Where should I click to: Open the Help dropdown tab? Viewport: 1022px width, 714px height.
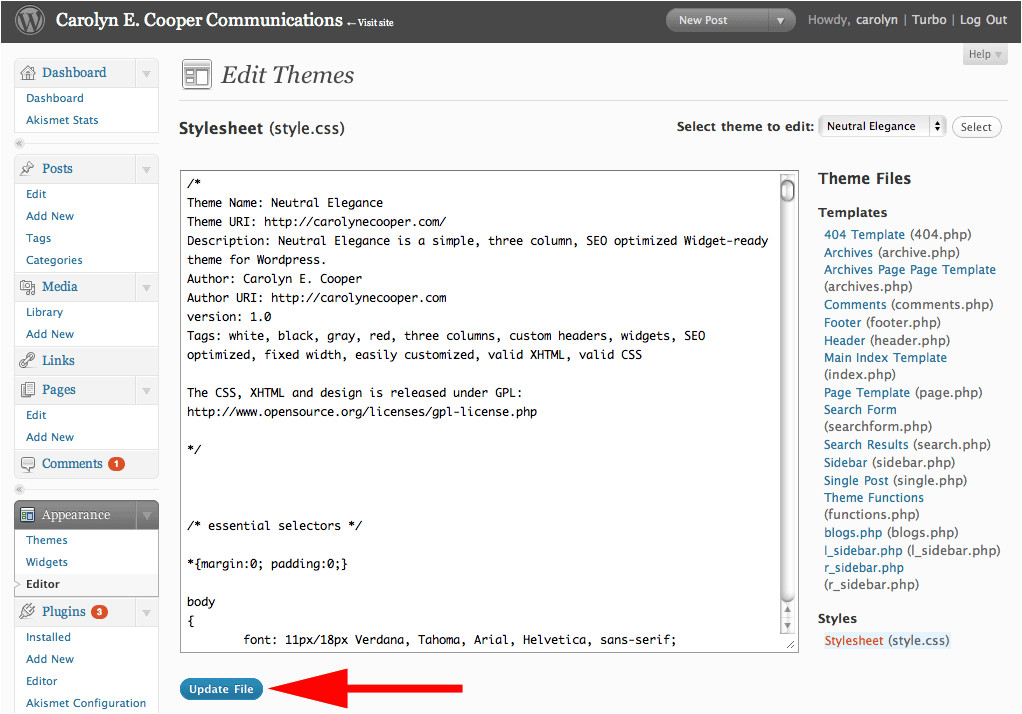[985, 54]
